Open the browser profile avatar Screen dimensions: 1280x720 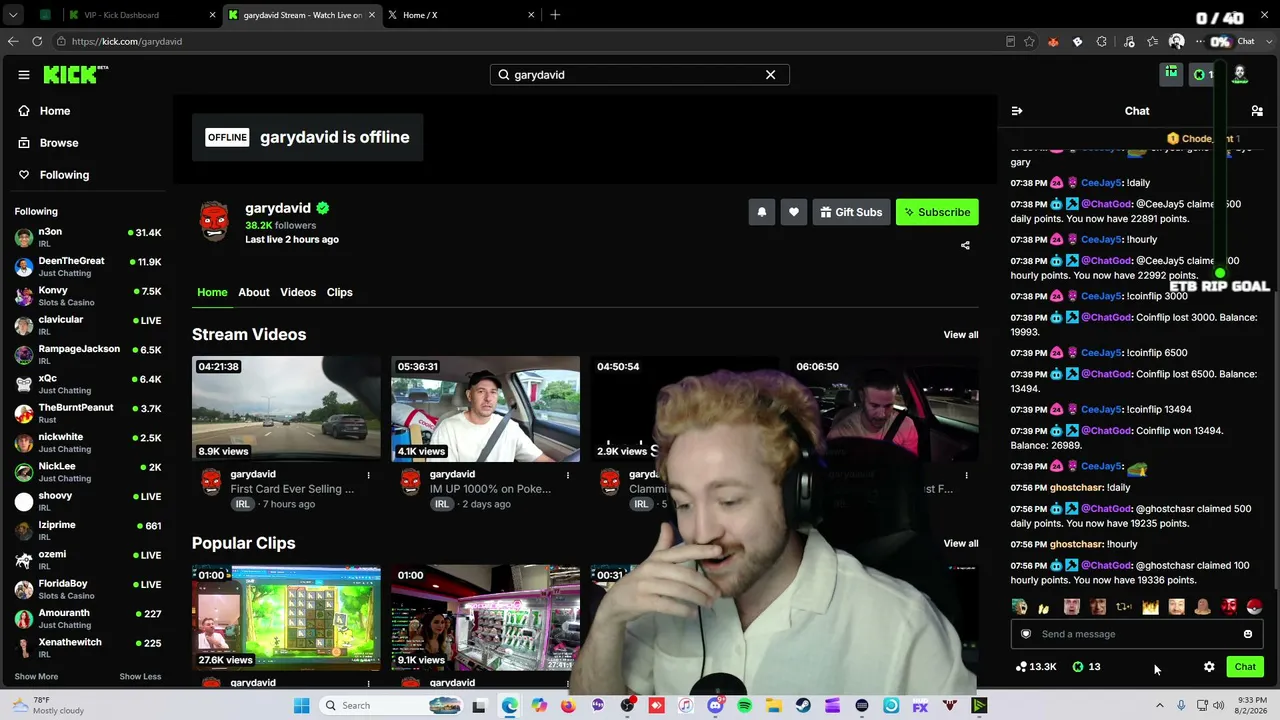pos(1177,41)
